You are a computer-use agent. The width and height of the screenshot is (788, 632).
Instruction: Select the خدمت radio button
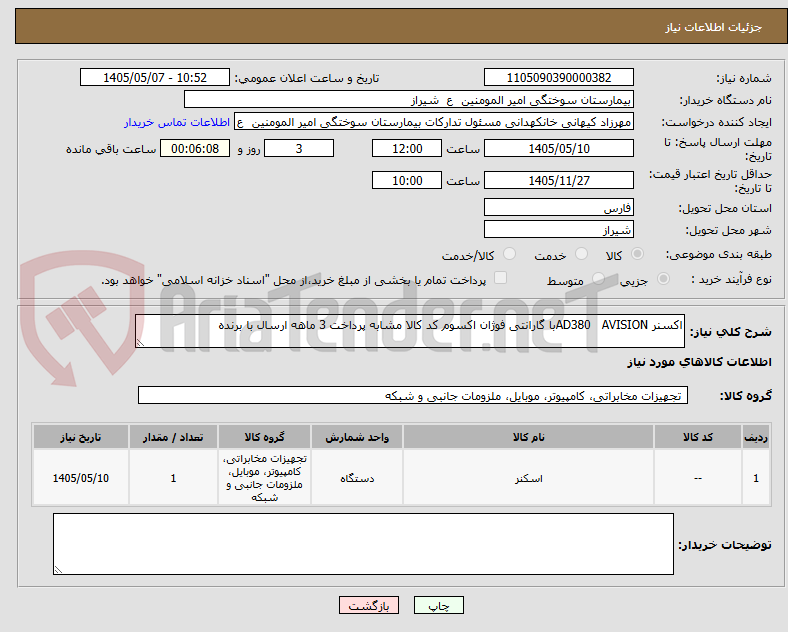[x=581, y=254]
